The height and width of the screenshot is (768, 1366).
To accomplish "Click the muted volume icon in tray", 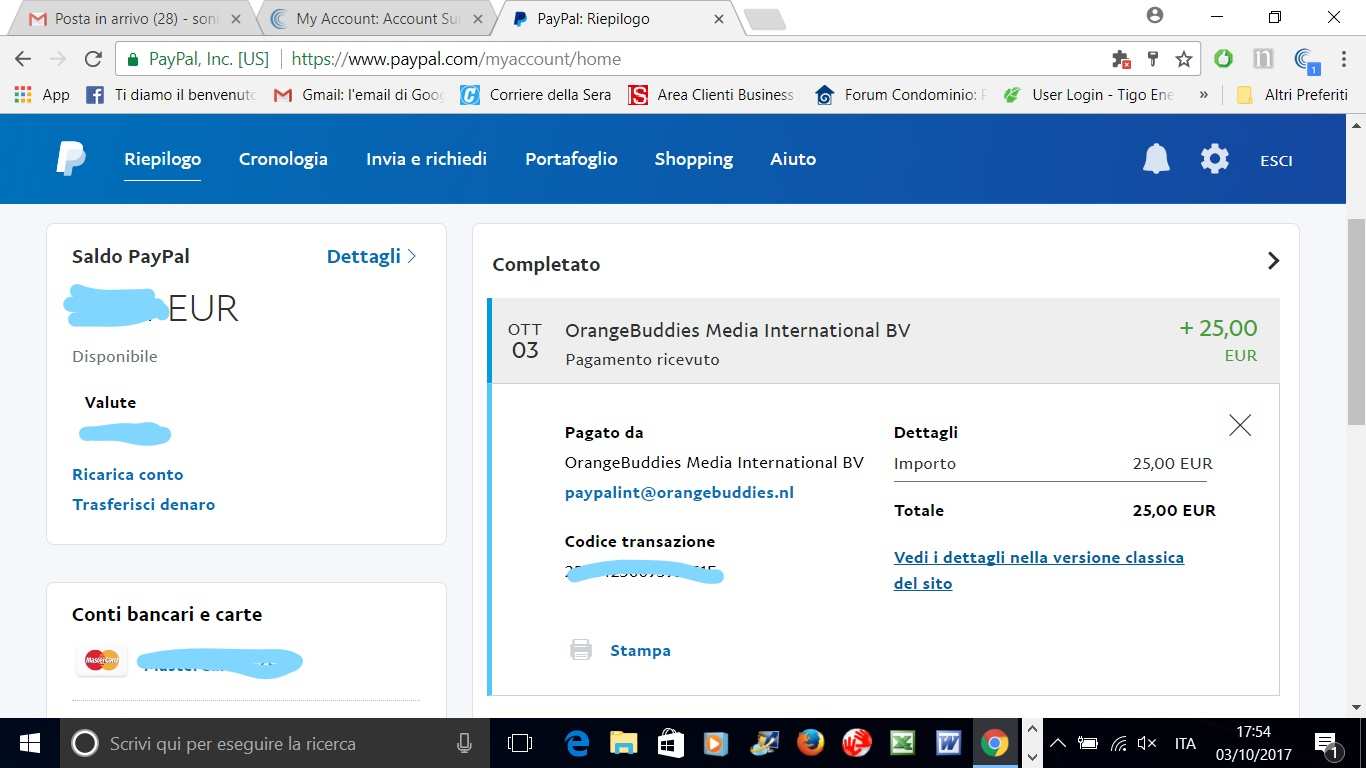I will (x=1147, y=743).
